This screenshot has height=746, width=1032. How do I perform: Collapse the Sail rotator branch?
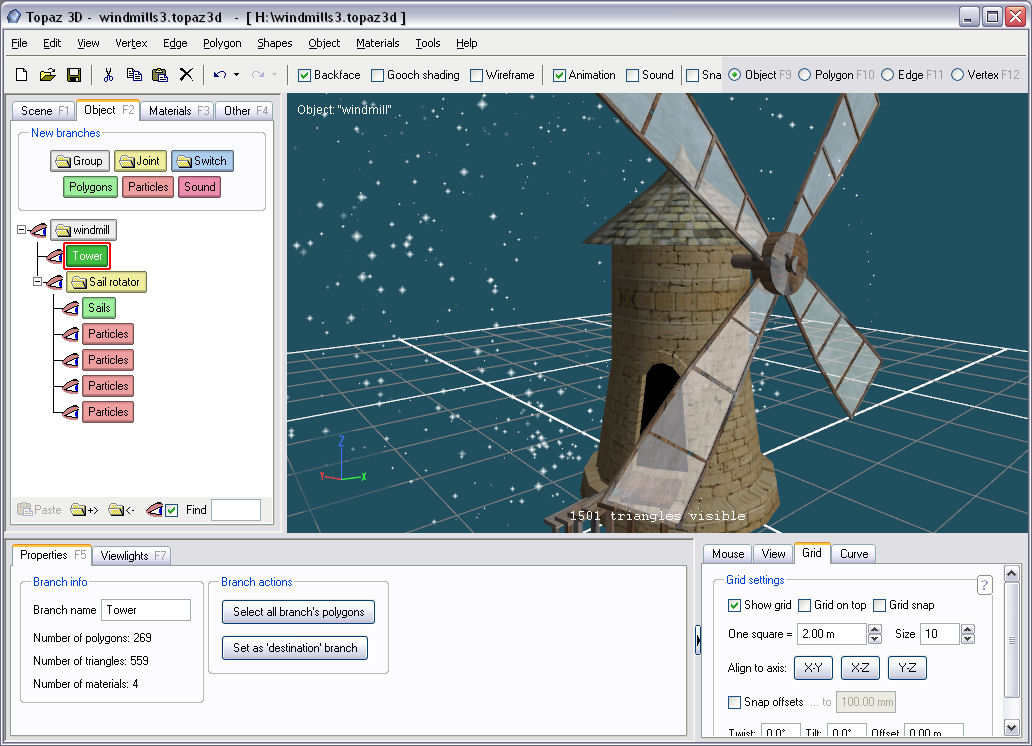pos(38,282)
